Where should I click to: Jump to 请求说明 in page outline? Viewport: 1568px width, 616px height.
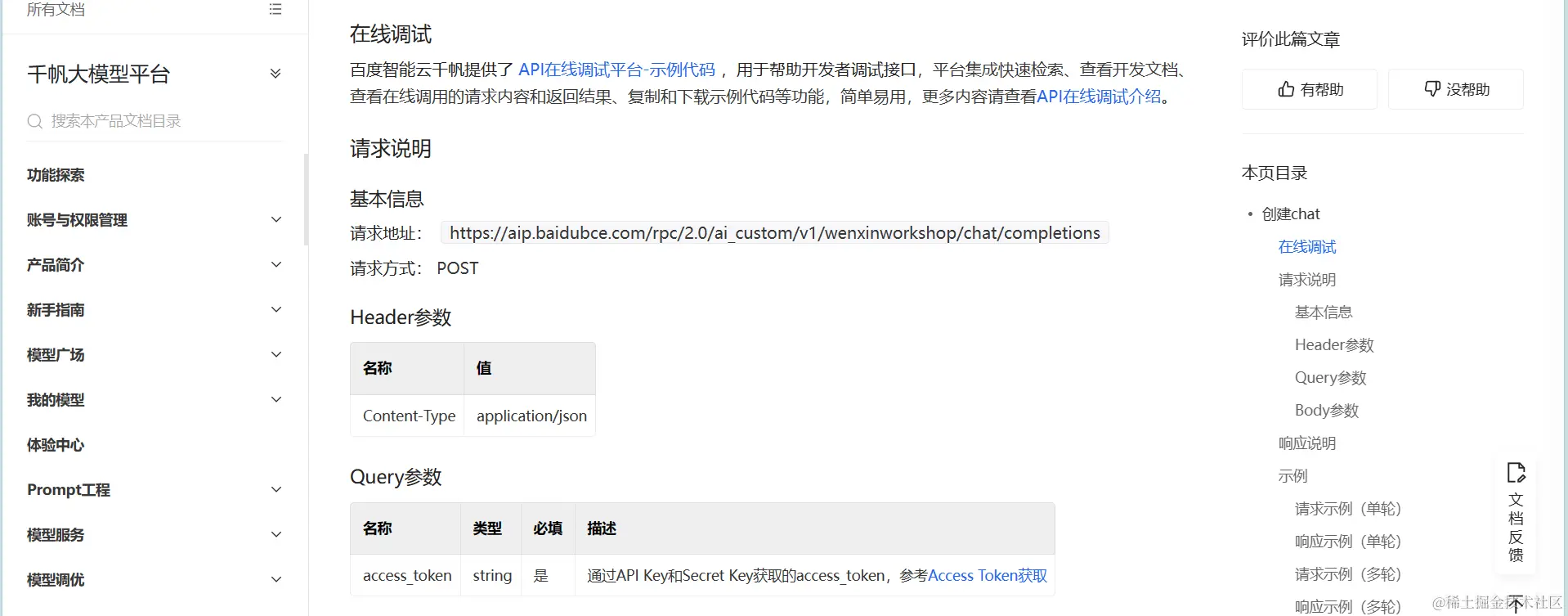tap(1307, 280)
